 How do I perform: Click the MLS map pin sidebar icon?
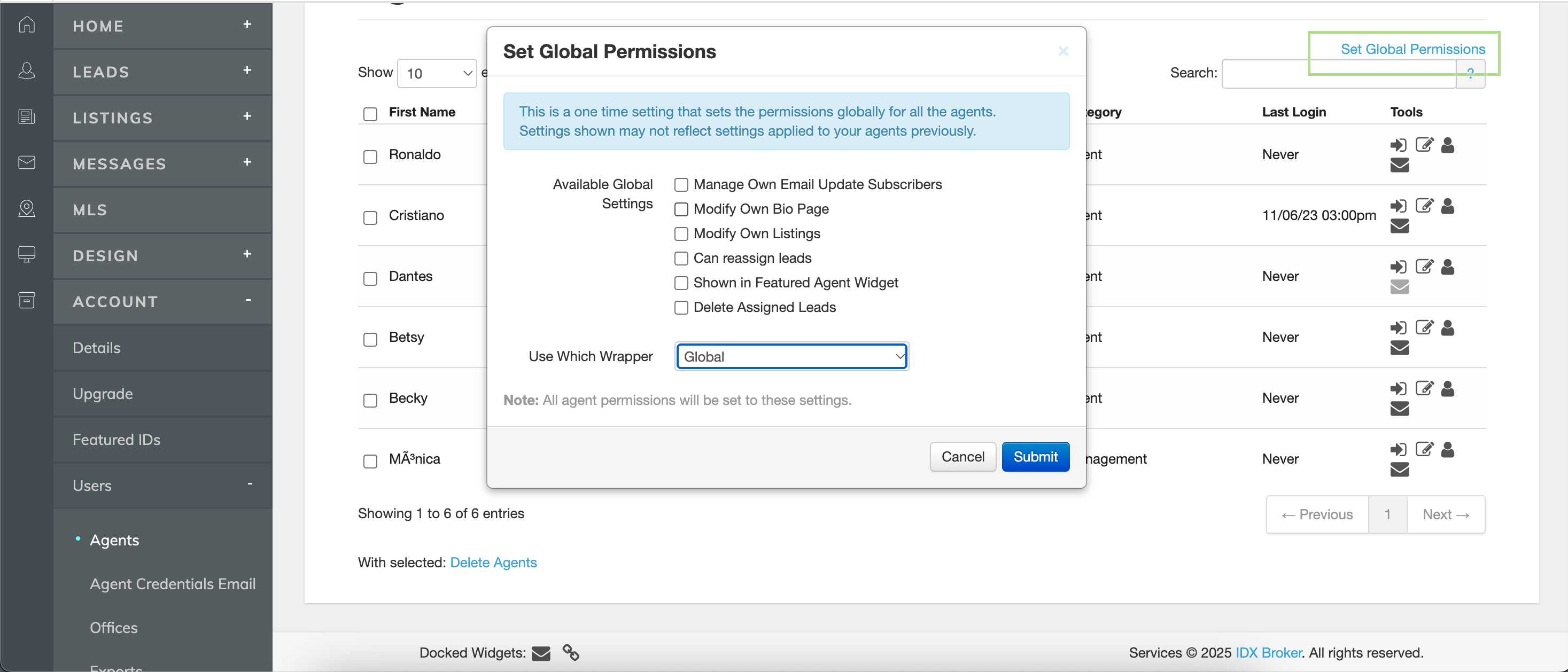26,208
